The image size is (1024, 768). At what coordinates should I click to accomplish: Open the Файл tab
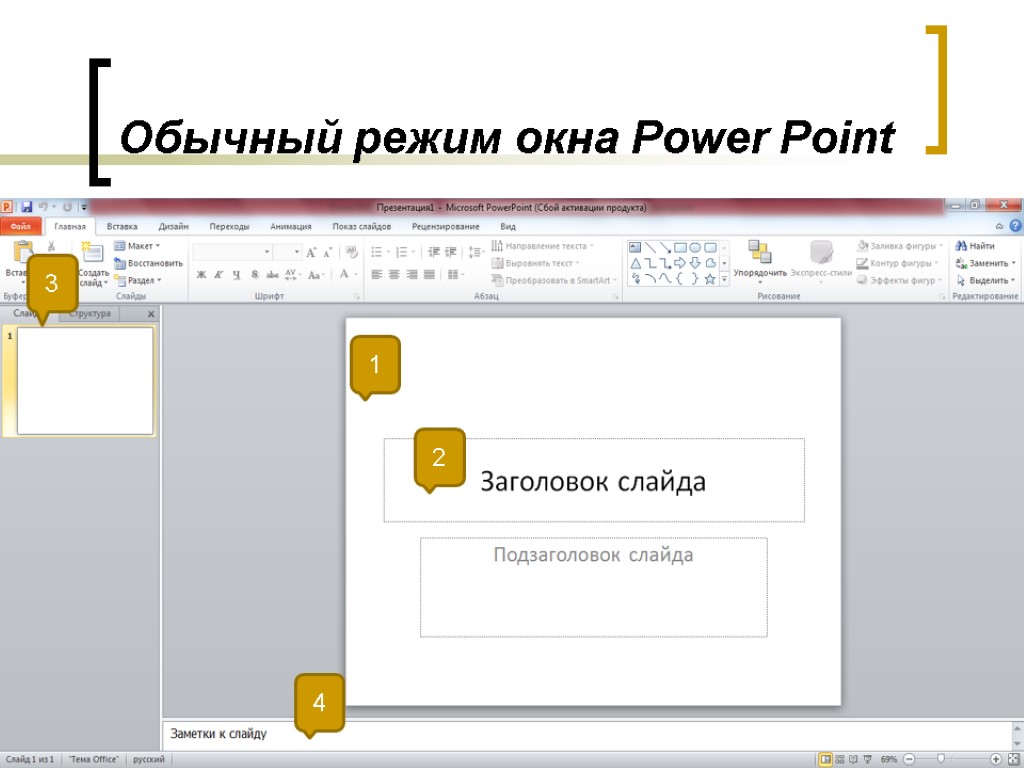21,227
